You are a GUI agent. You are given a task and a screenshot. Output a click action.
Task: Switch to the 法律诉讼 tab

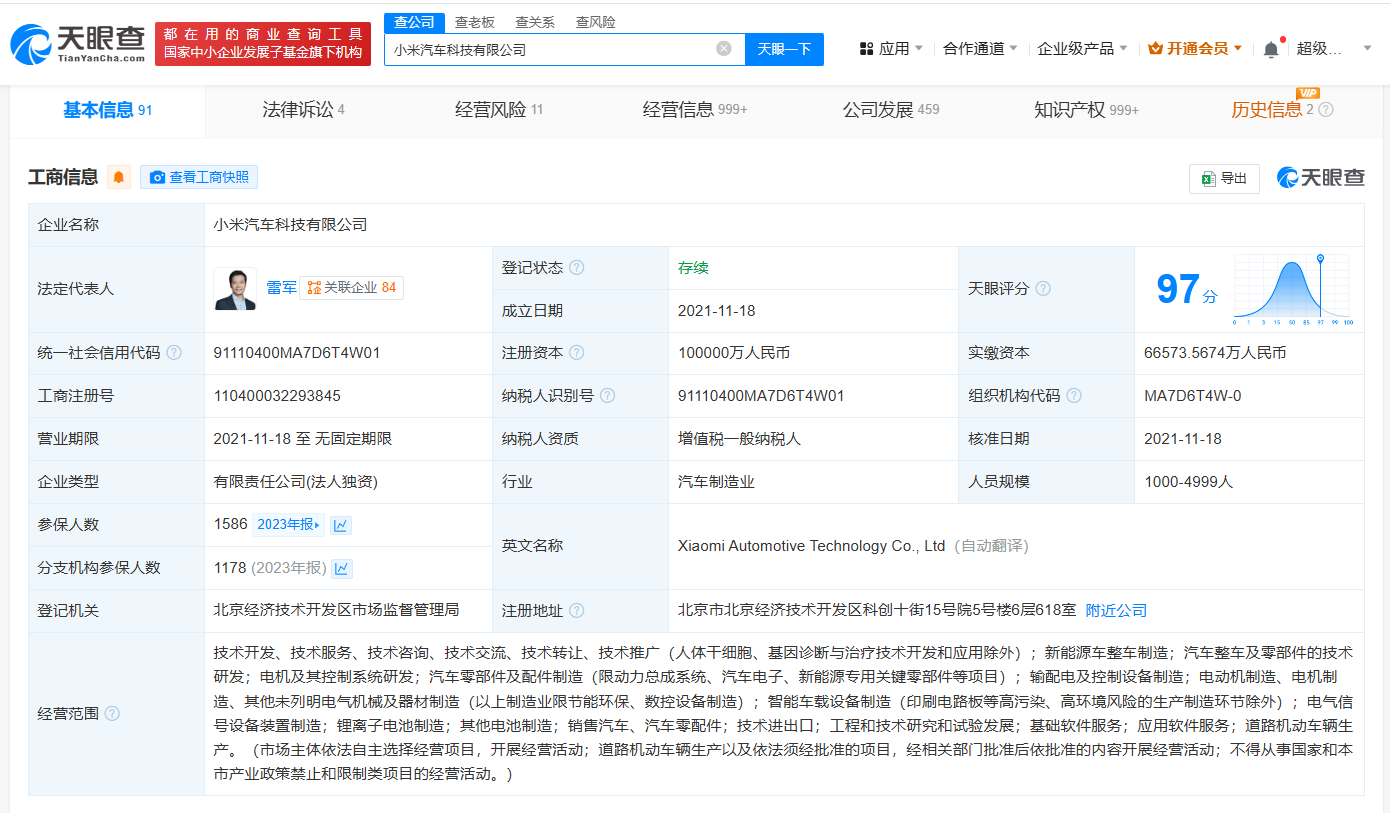[x=303, y=110]
